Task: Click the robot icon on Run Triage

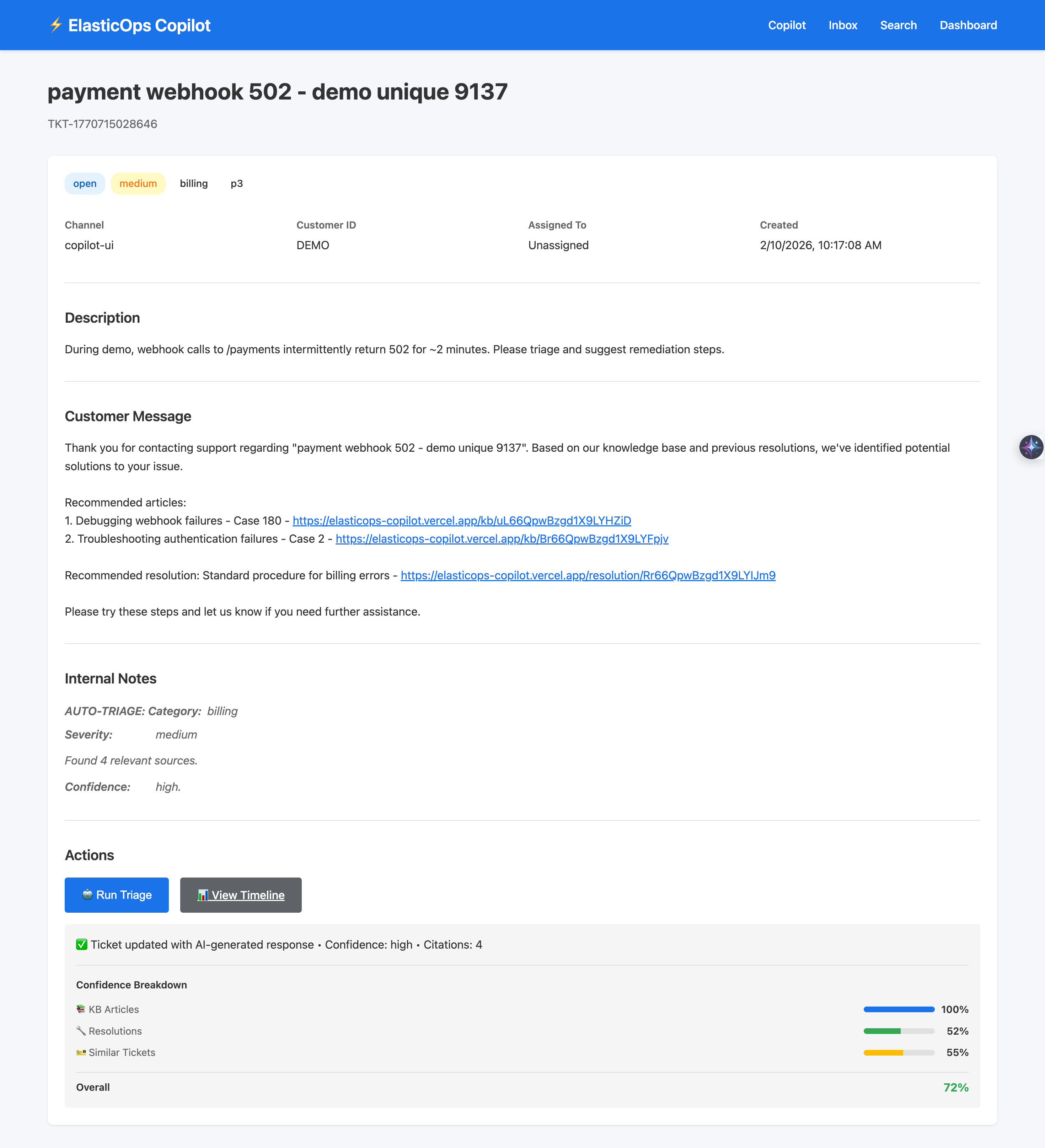Action: (87, 895)
